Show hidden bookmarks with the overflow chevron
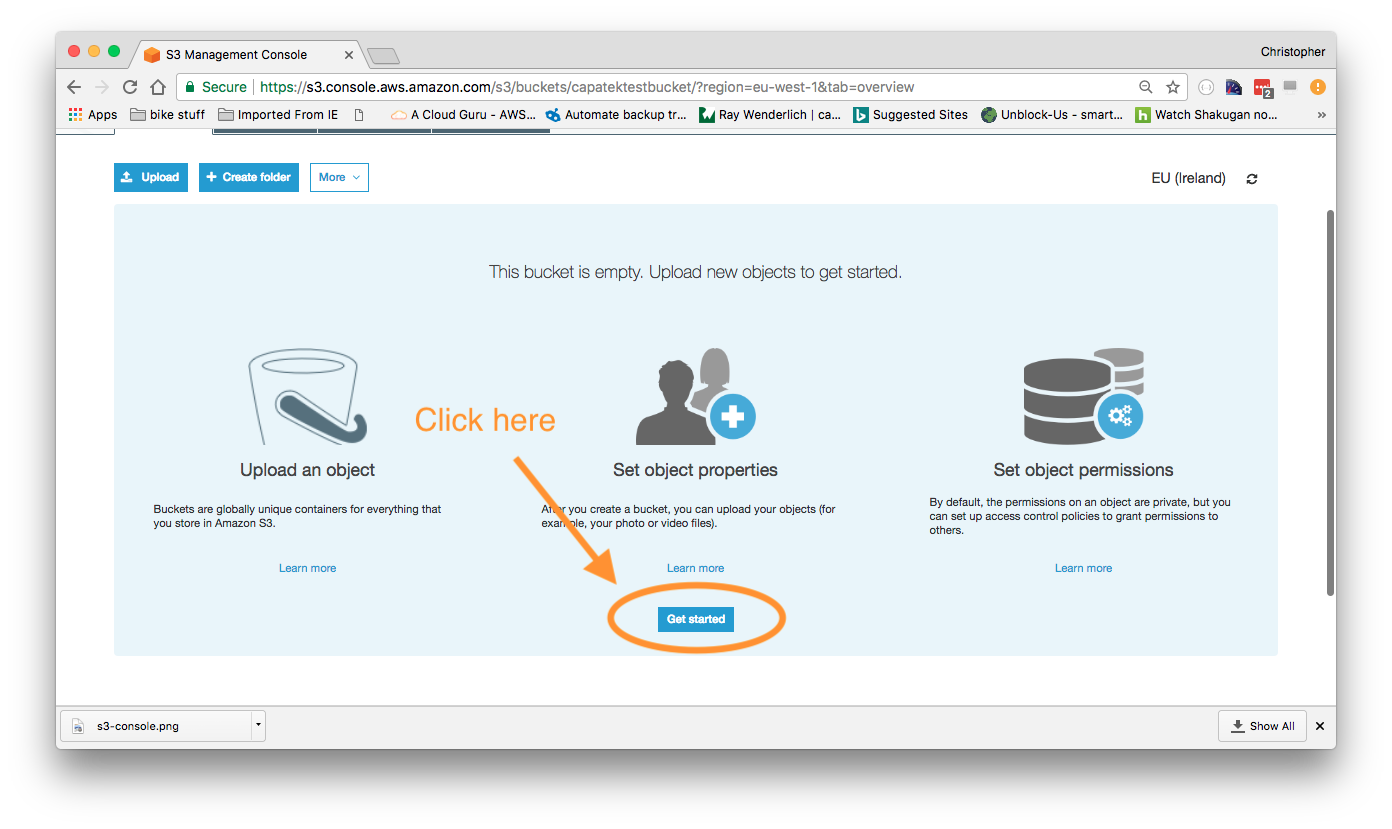Screen dimensions: 1392x829 (x=1321, y=115)
